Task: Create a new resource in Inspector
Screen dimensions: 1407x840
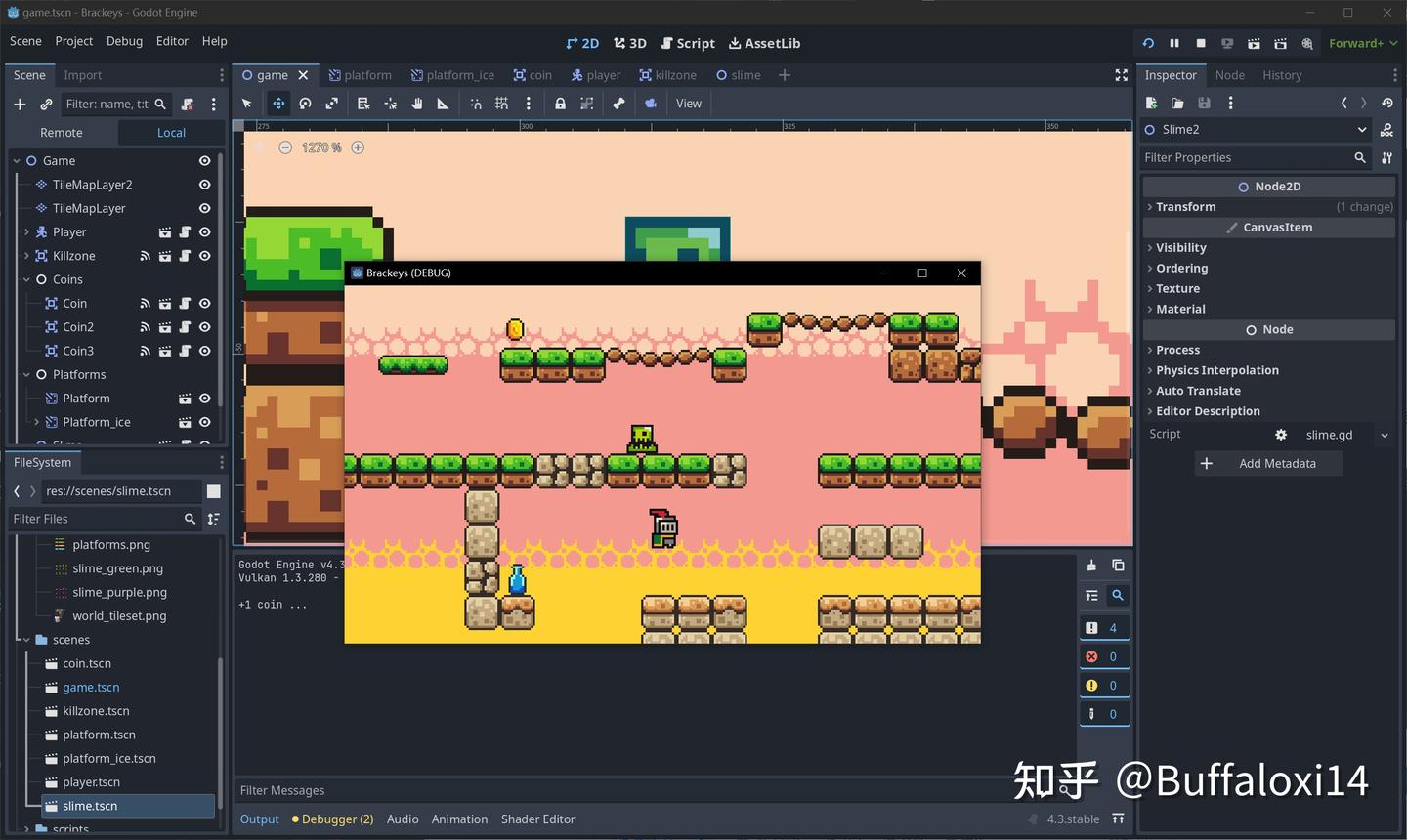Action: pyautogui.click(x=1151, y=103)
